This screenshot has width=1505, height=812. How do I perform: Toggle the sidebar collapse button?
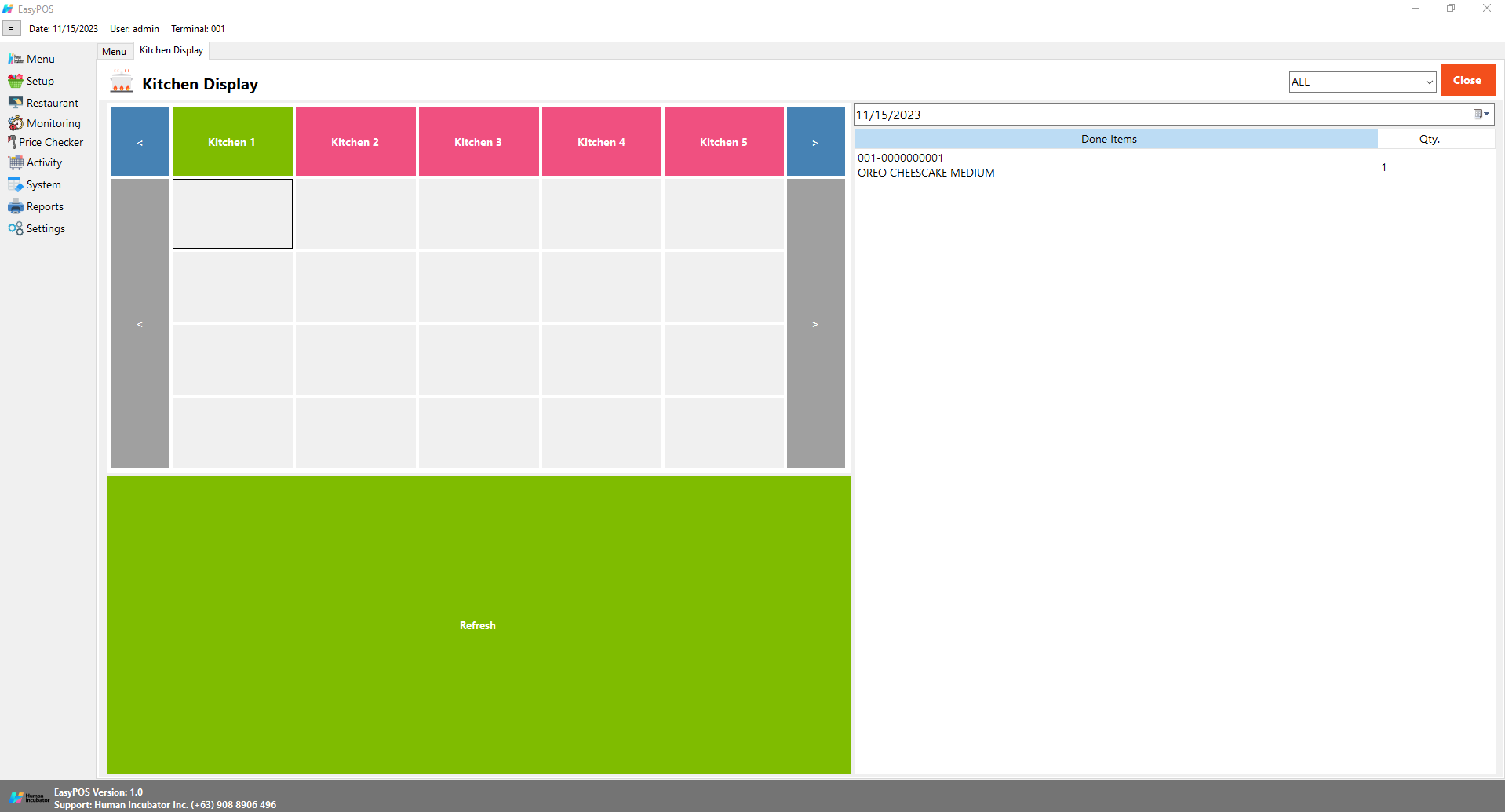click(x=11, y=29)
